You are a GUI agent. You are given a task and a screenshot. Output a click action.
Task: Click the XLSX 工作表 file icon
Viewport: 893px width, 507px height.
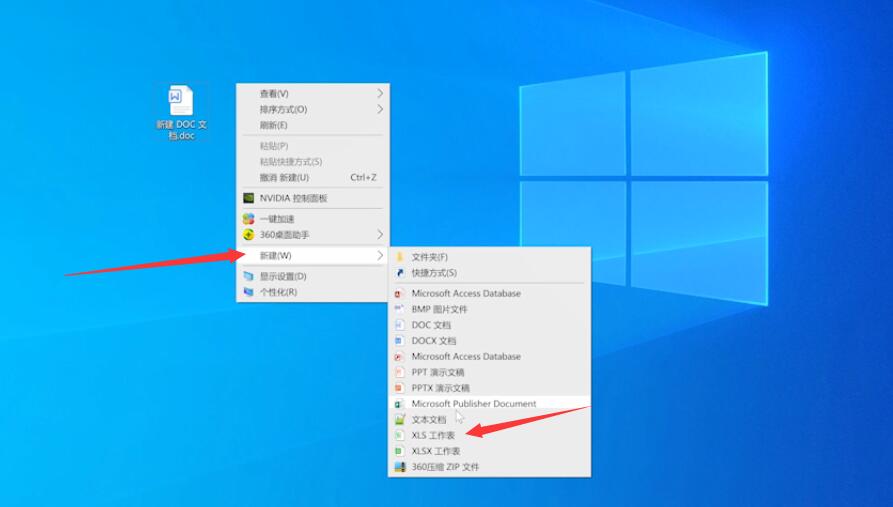point(400,451)
